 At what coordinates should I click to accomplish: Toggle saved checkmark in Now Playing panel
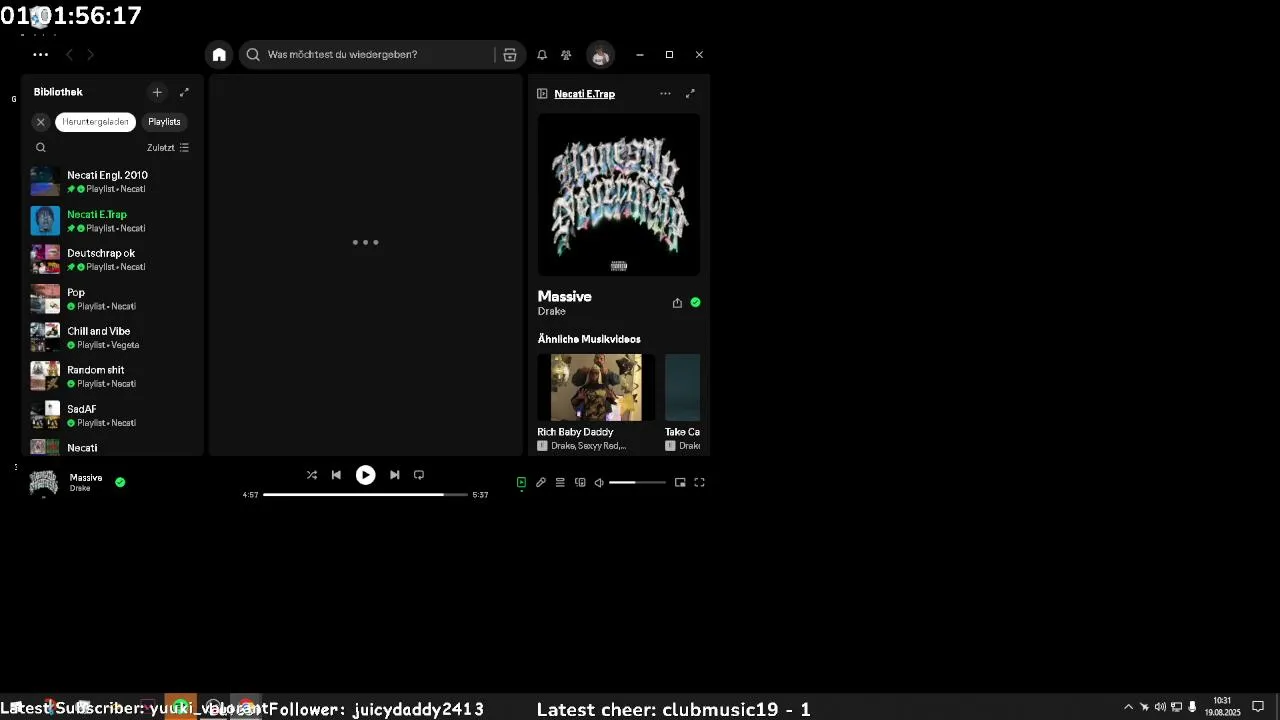[695, 302]
